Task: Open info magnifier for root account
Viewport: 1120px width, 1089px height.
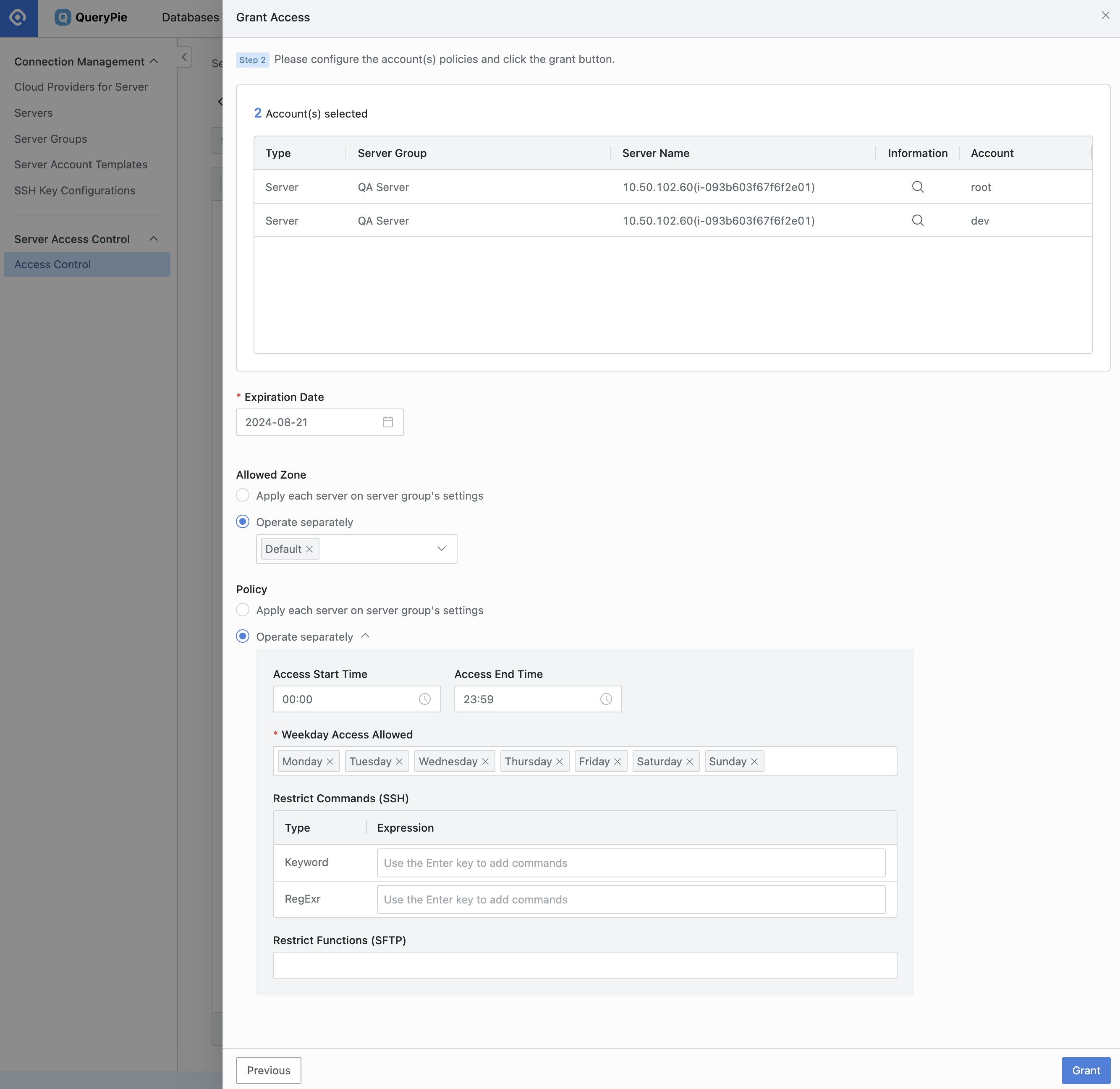Action: coord(918,186)
